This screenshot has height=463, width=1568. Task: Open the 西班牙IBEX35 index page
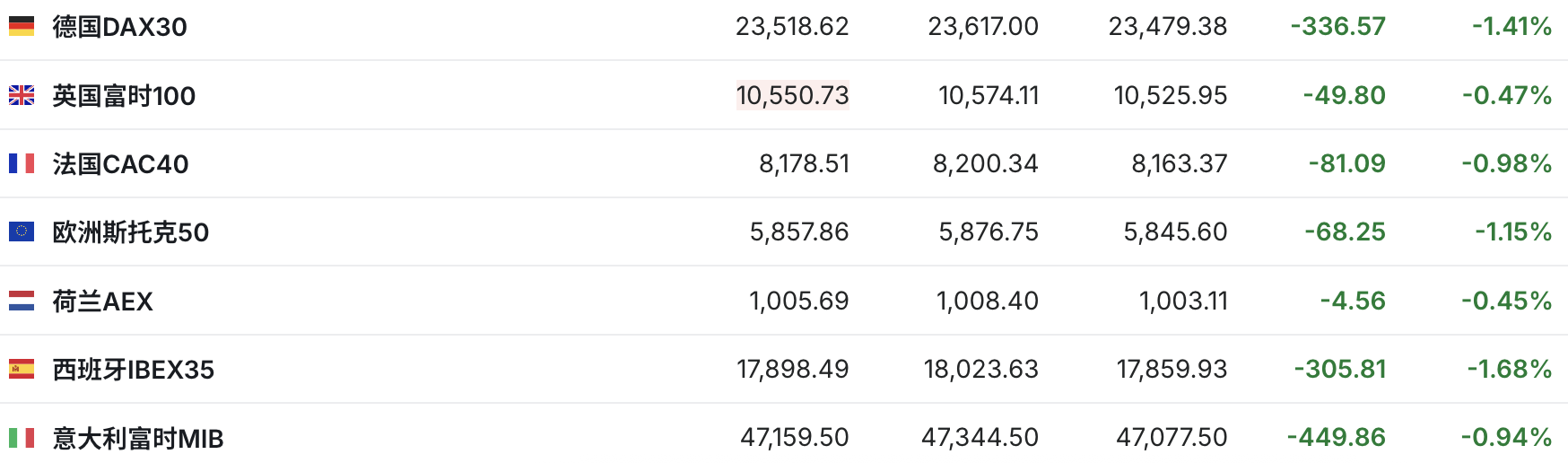[x=133, y=369]
